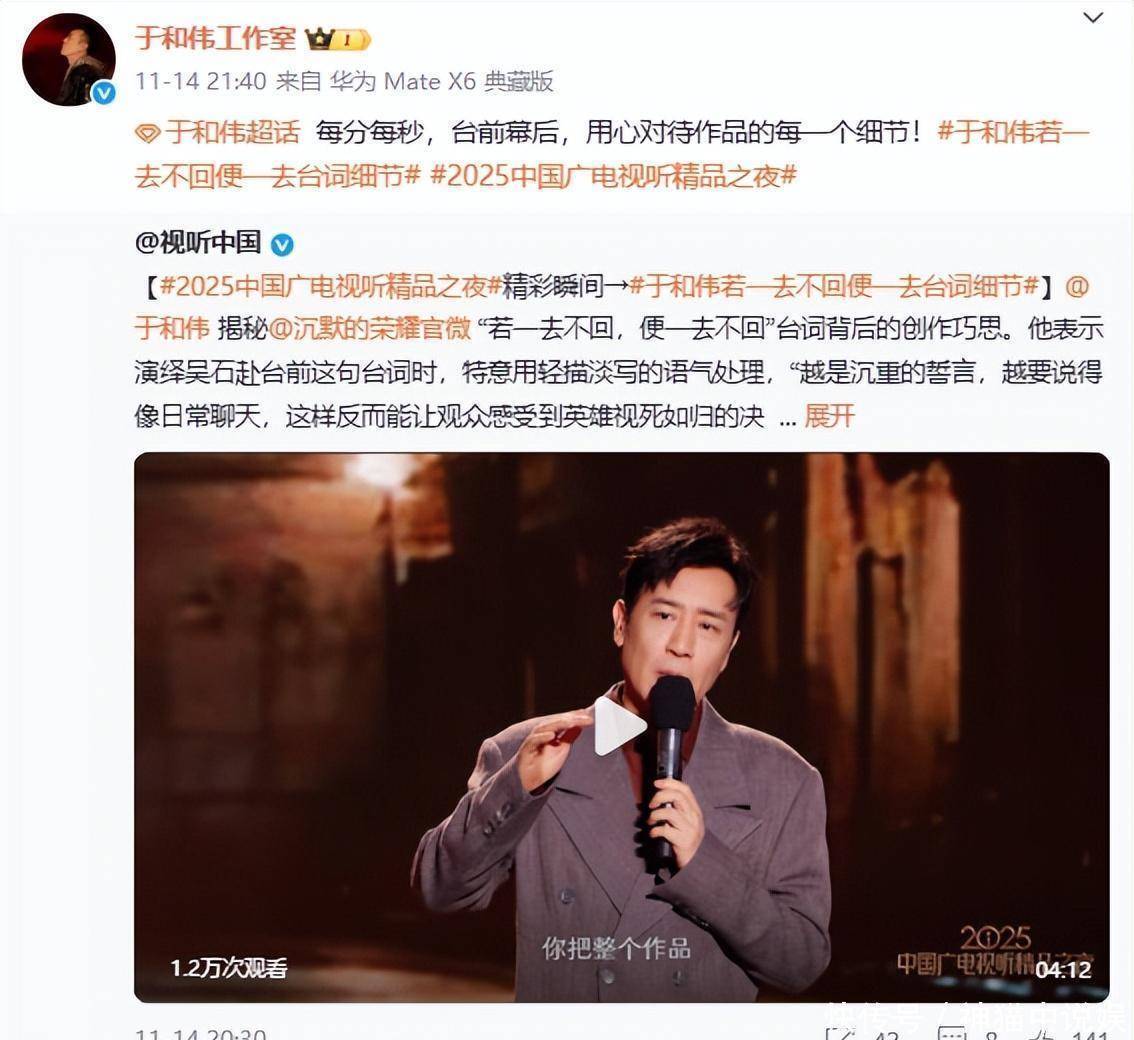
Task: Open the comment icon at post bottom
Action: click(x=951, y=1033)
